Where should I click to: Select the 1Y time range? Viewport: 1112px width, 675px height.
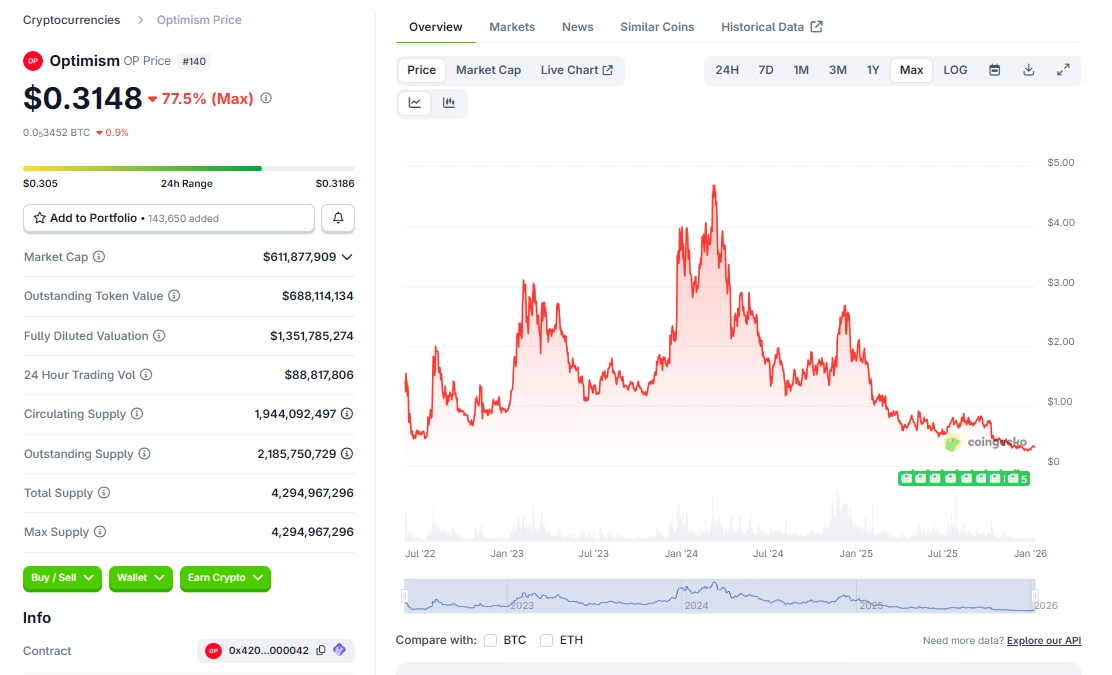(x=872, y=70)
